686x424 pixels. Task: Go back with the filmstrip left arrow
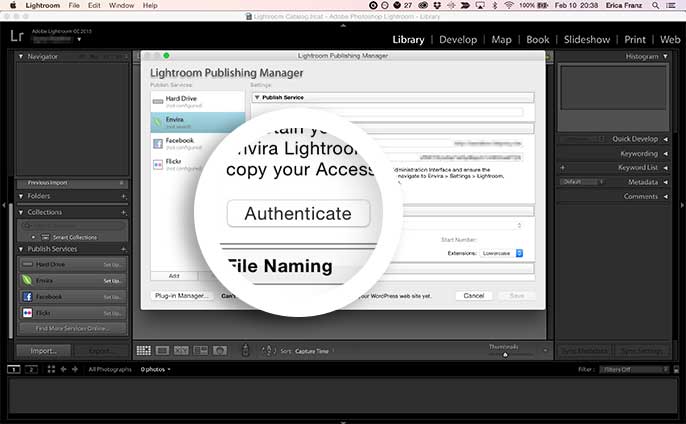pyautogui.click(x=63, y=369)
